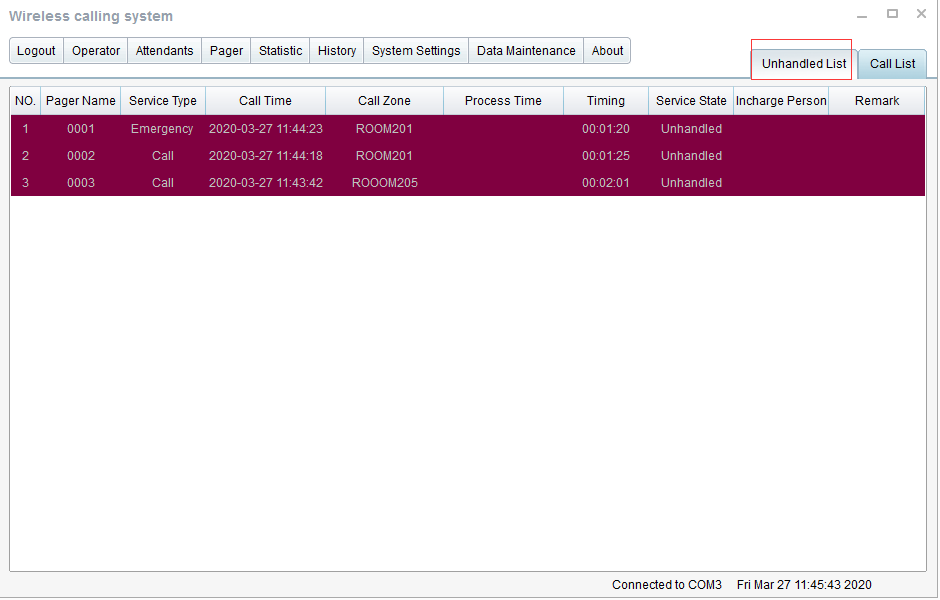Switch to the Unhandled List tab
Screen dimensions: 940x600
coord(803,64)
